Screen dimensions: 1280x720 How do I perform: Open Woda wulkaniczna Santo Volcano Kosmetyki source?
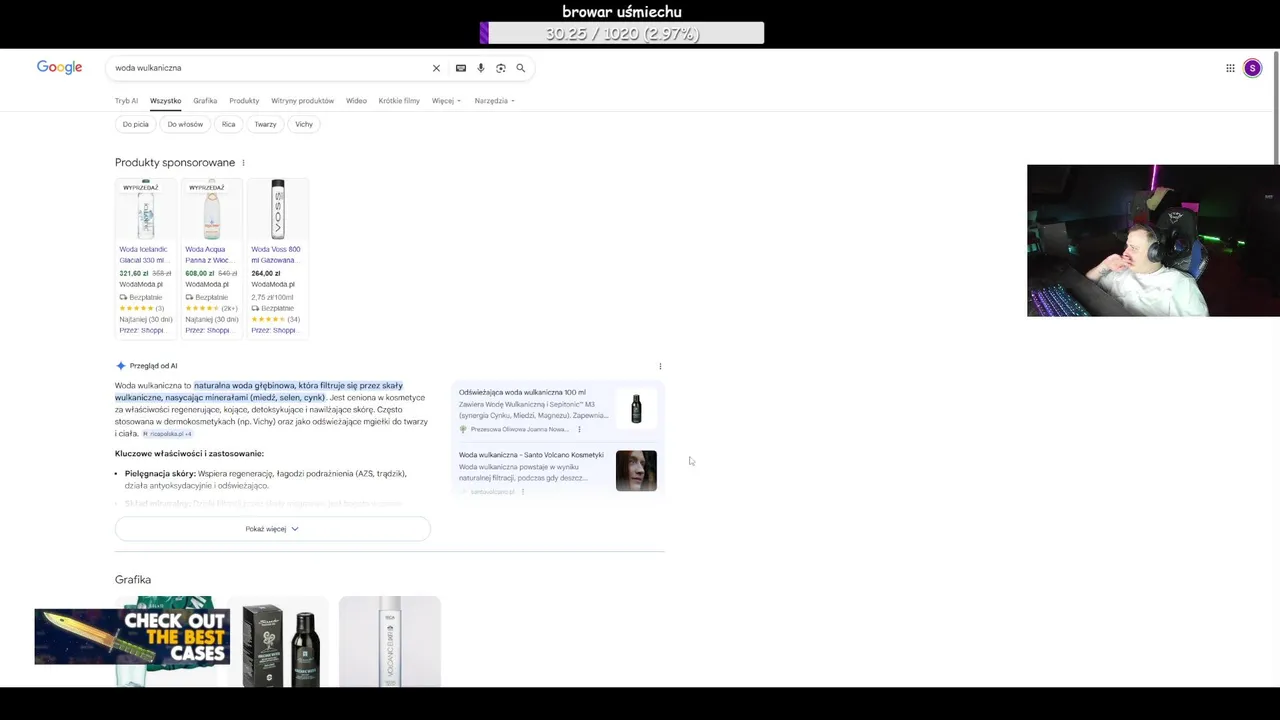coord(531,455)
